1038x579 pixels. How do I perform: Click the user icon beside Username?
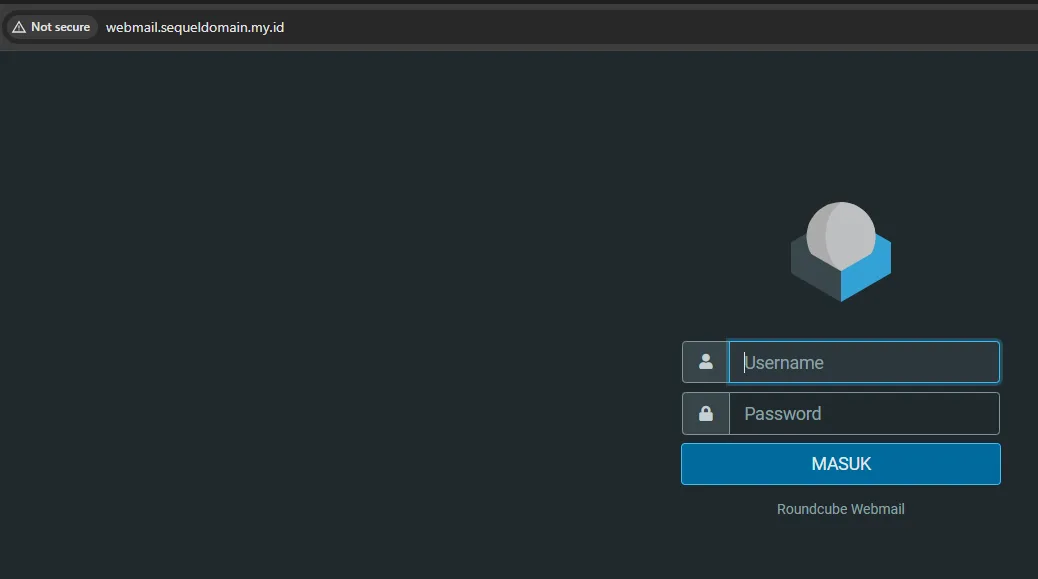tap(706, 362)
